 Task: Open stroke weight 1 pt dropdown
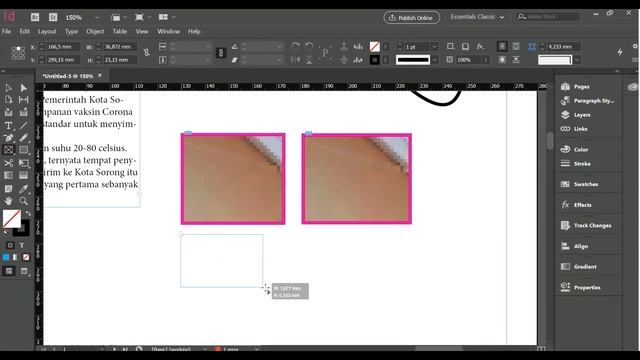point(434,47)
